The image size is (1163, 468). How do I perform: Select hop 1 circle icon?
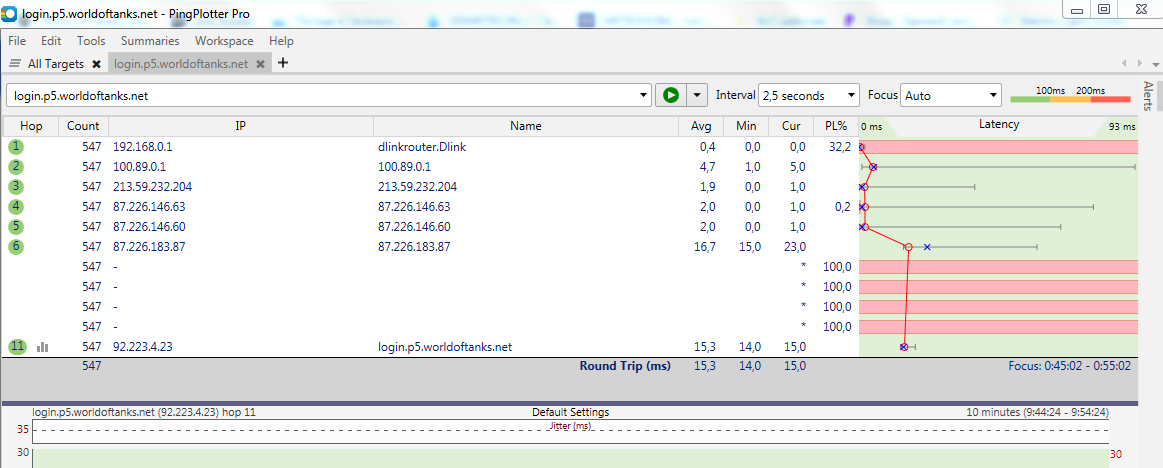(x=16, y=147)
